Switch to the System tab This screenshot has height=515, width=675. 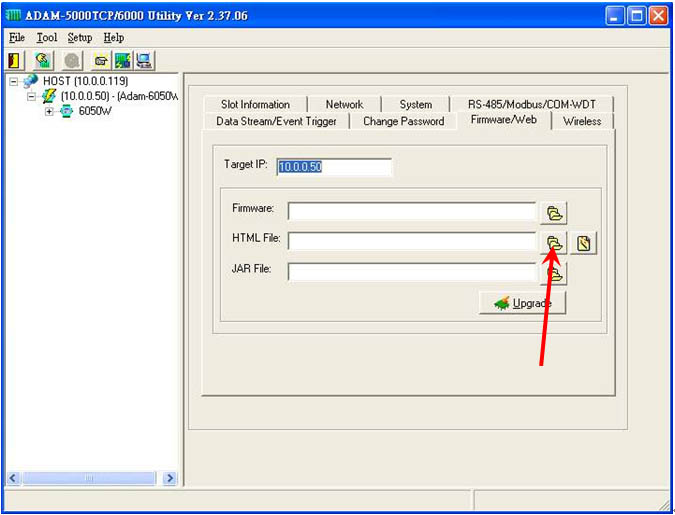[415, 104]
